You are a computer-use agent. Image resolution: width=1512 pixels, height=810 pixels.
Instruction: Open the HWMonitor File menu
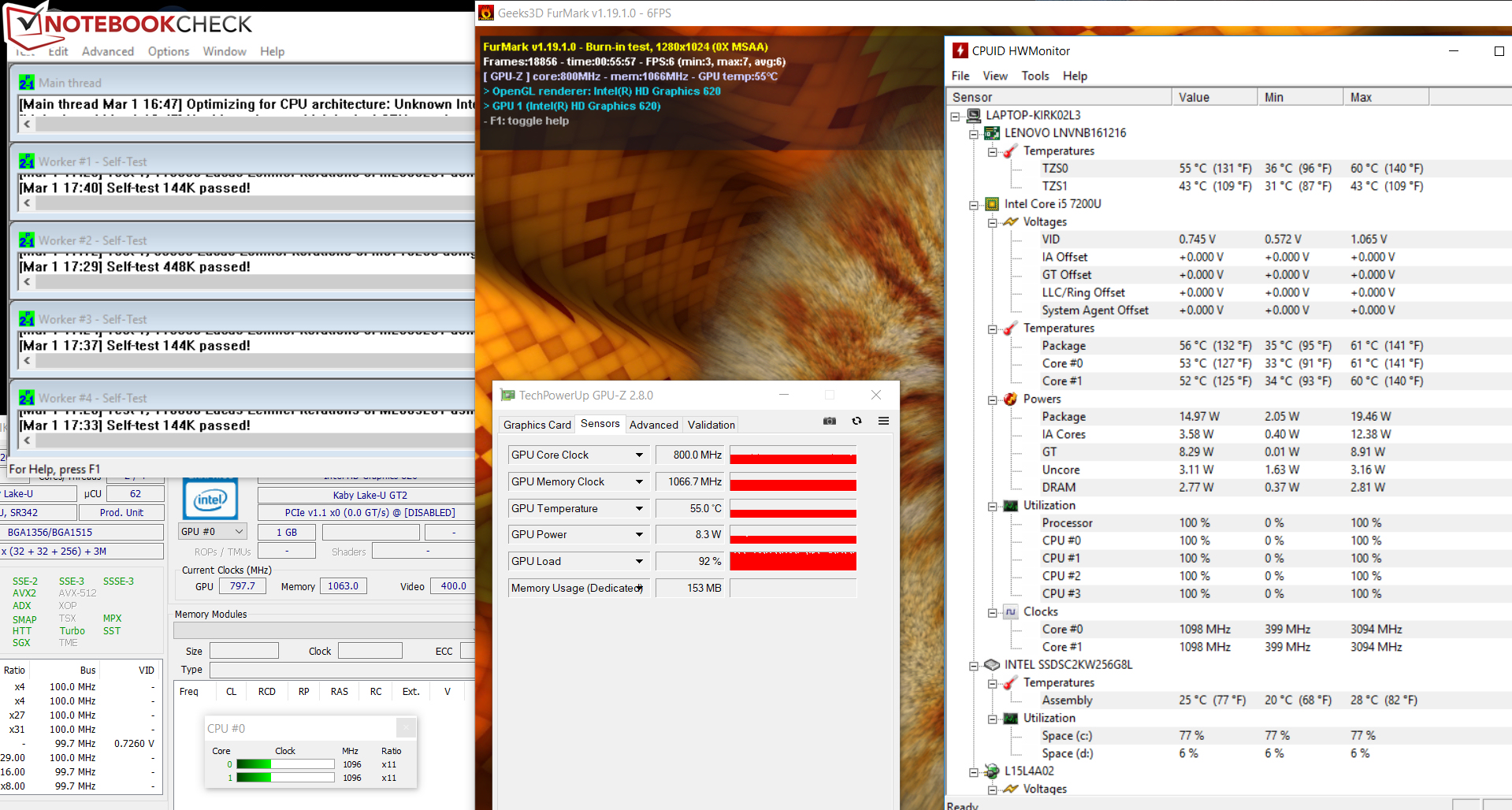960,76
